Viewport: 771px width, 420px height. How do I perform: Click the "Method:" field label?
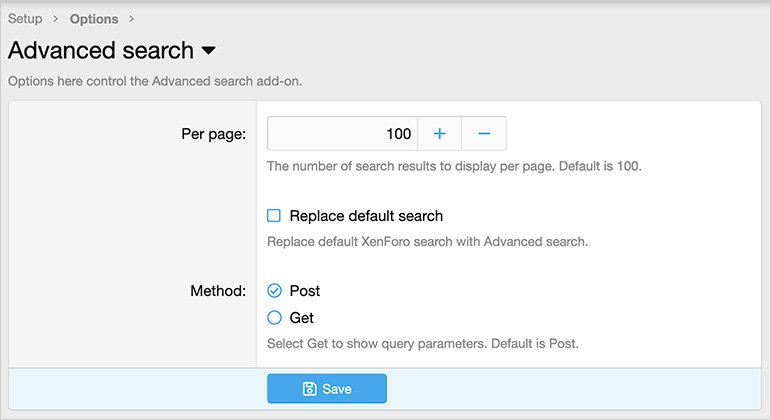[218, 291]
